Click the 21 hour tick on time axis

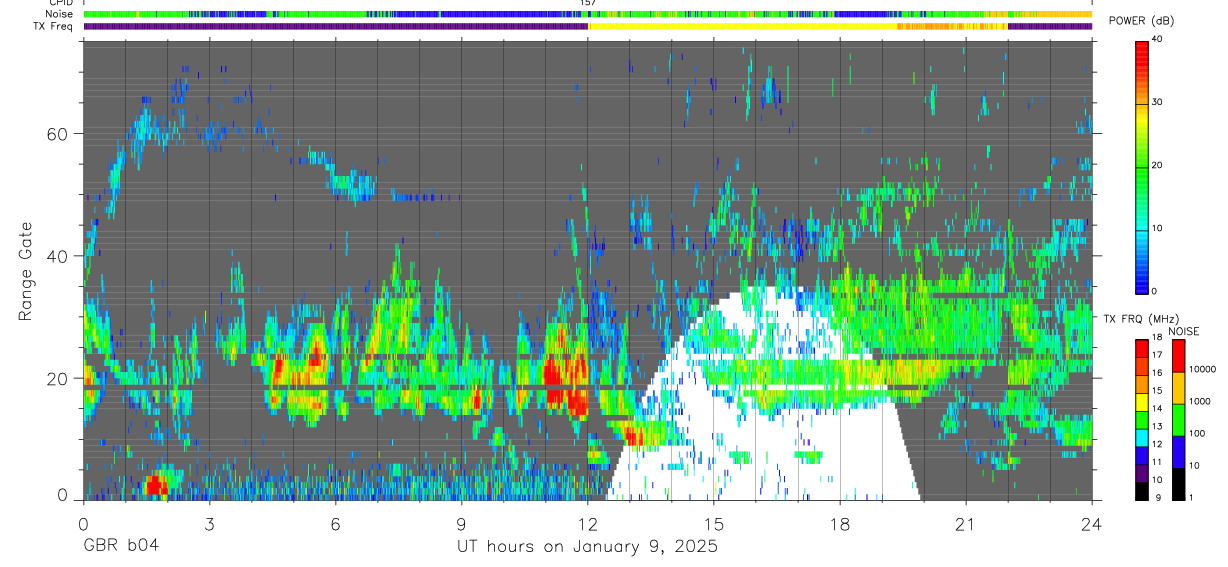966,523
